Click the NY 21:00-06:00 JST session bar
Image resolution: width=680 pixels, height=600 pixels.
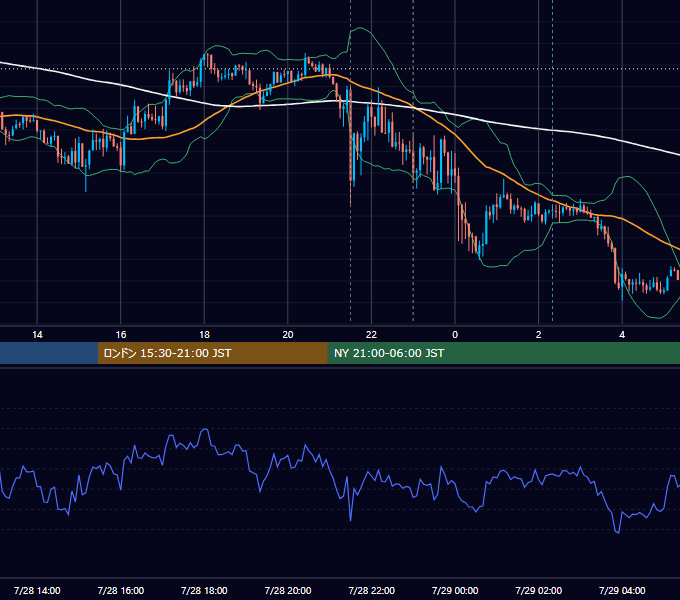pos(503,353)
